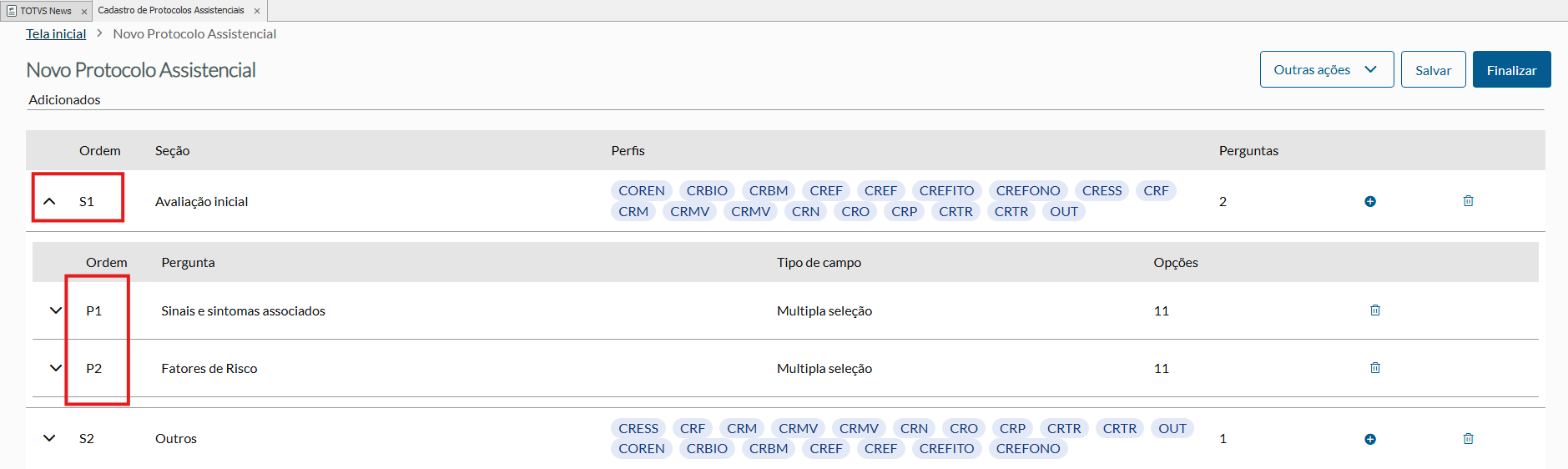Expand the P2 Fatores de Risco row
This screenshot has width=1568, height=469.
(56, 368)
